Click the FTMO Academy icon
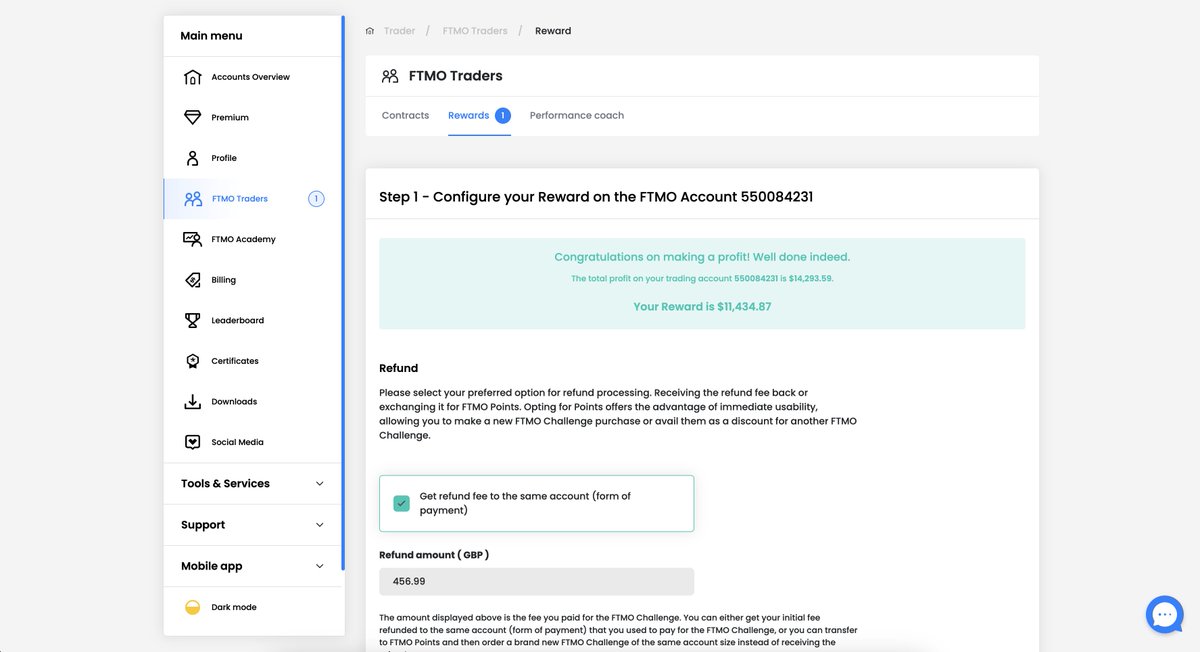Image resolution: width=1200 pixels, height=652 pixels. (193, 239)
